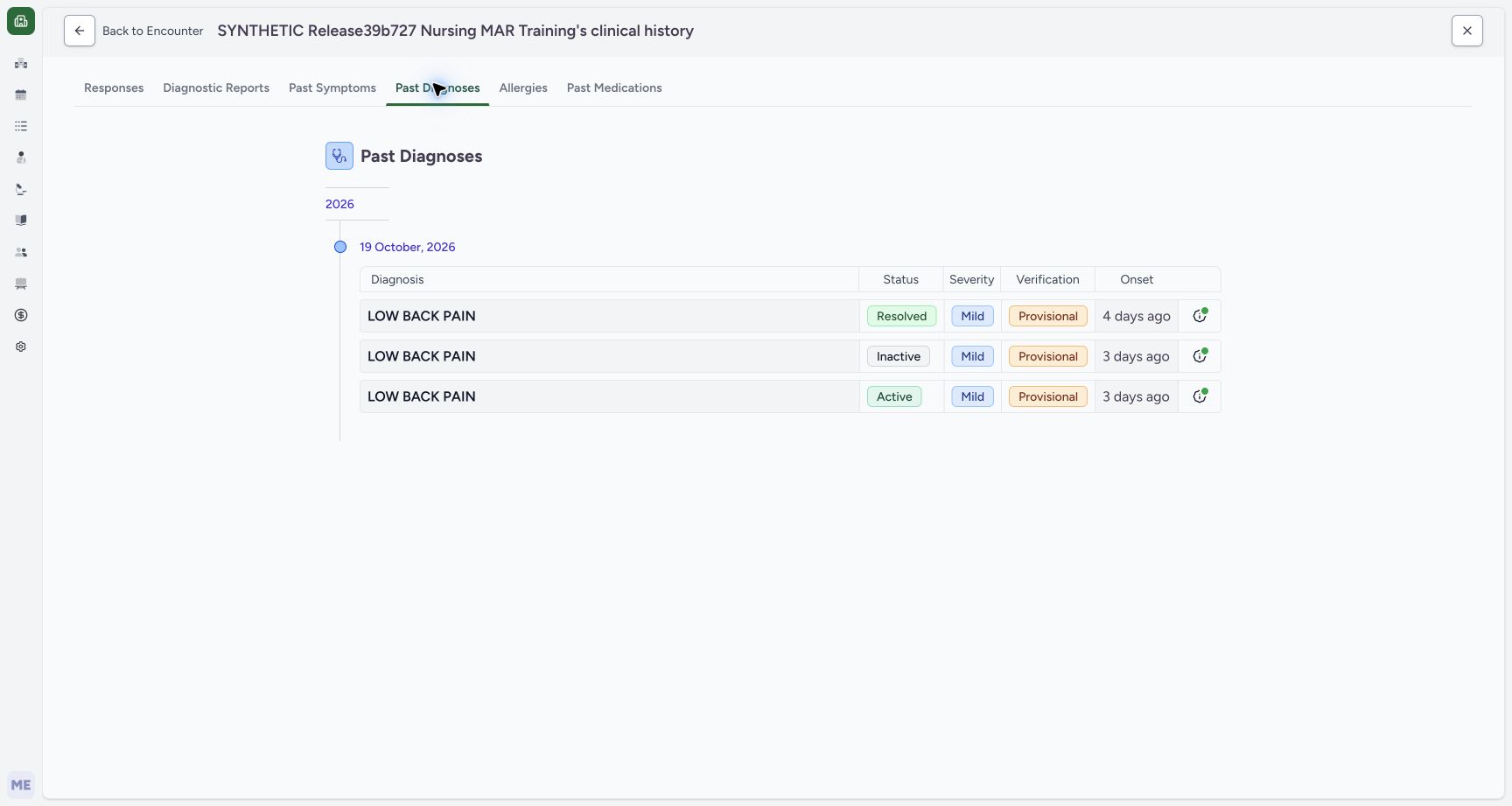Click the Active status badge
Image resolution: width=1512 pixels, height=806 pixels.
pyautogui.click(x=894, y=396)
